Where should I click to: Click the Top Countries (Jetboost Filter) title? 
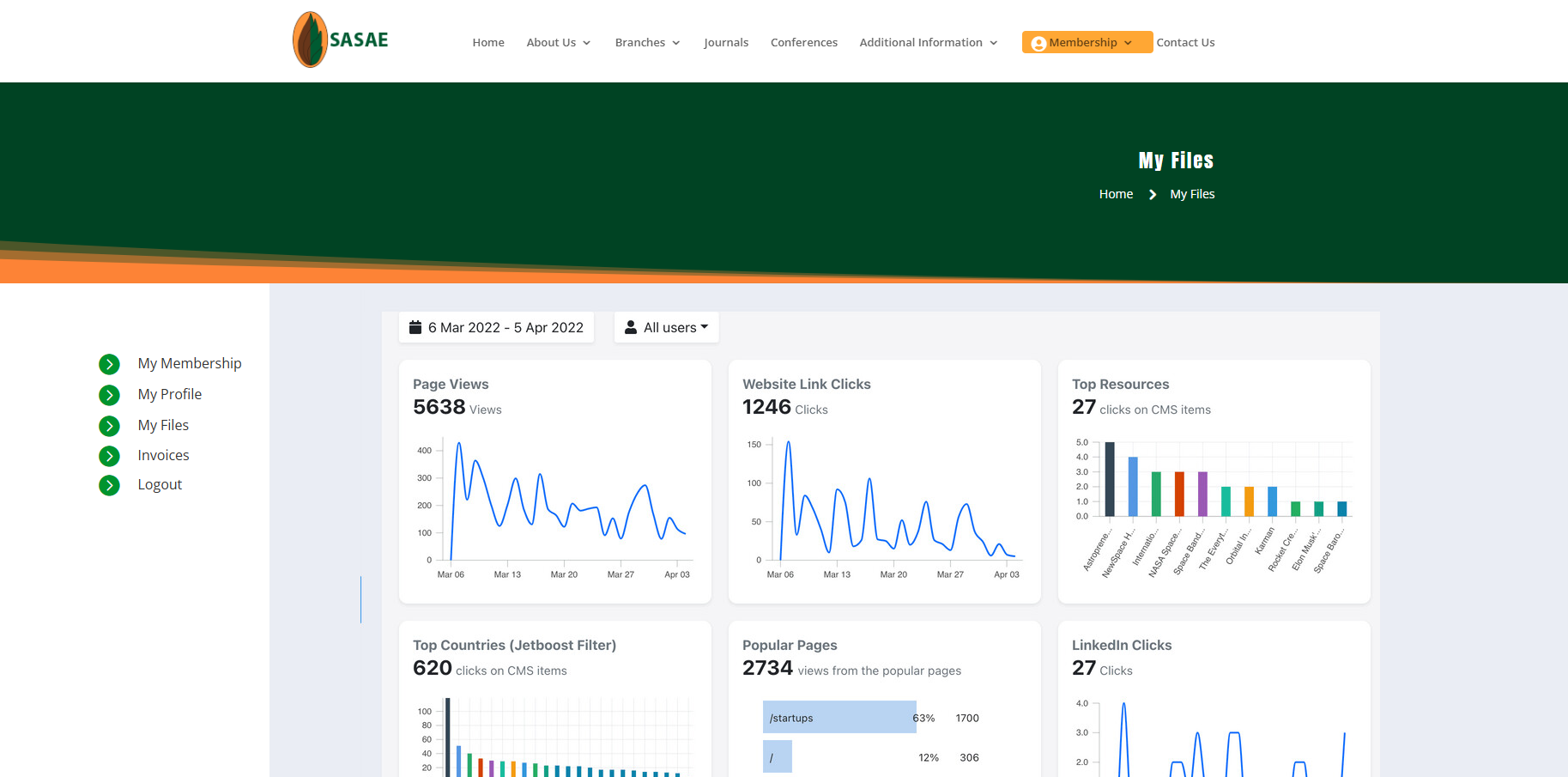coord(514,645)
